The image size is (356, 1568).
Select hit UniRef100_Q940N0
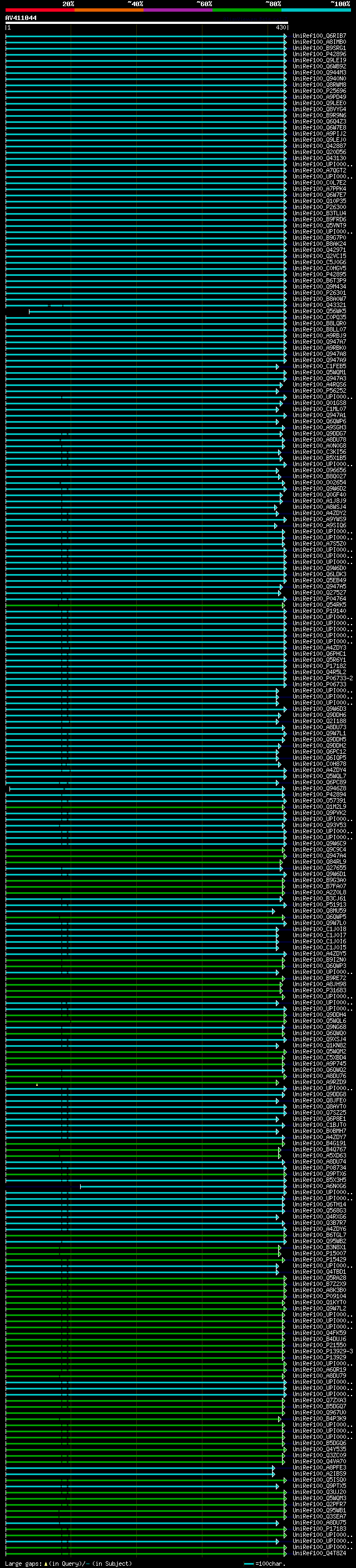319,78
